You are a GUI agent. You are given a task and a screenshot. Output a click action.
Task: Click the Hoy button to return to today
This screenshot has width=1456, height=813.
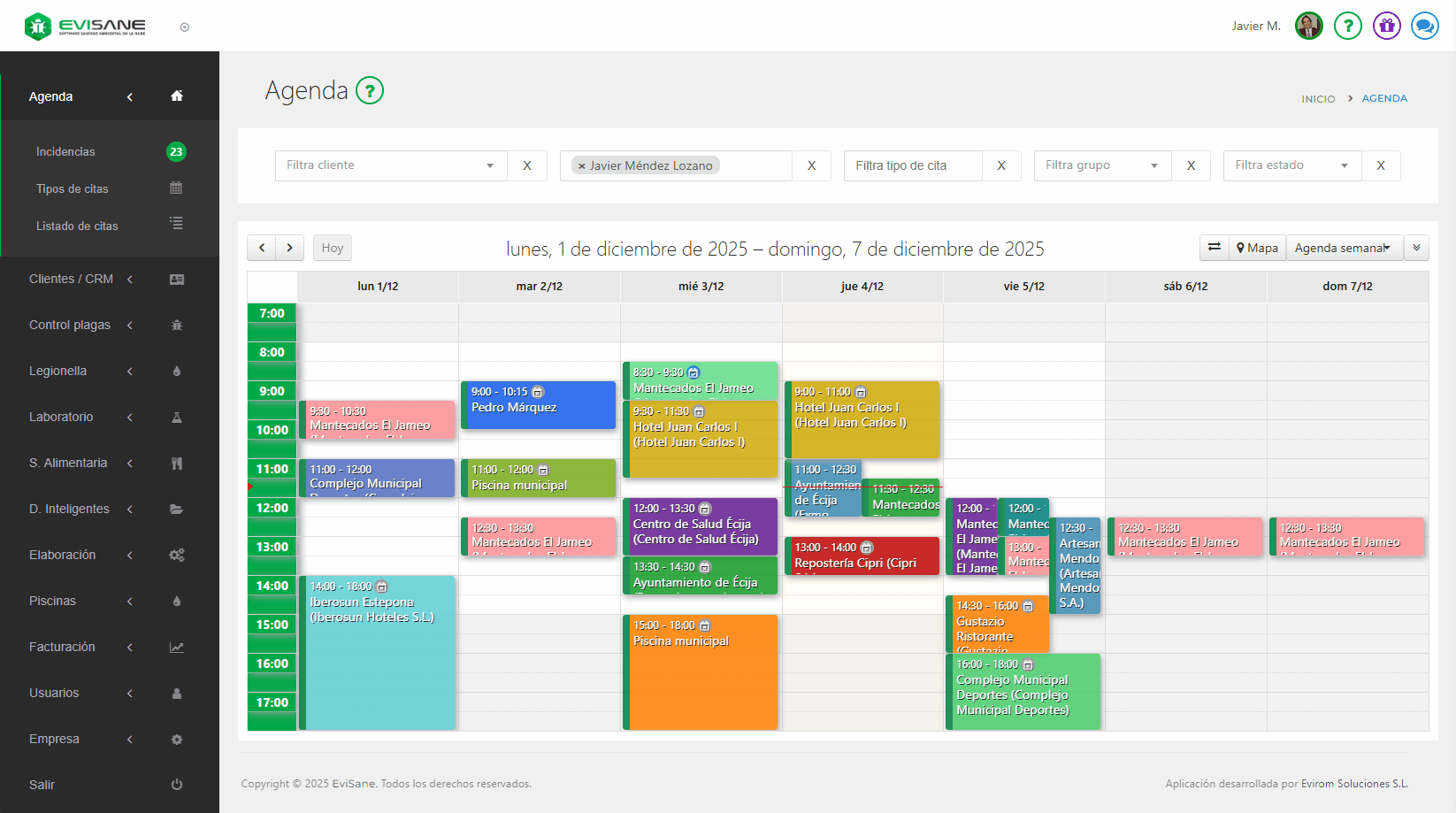(332, 248)
